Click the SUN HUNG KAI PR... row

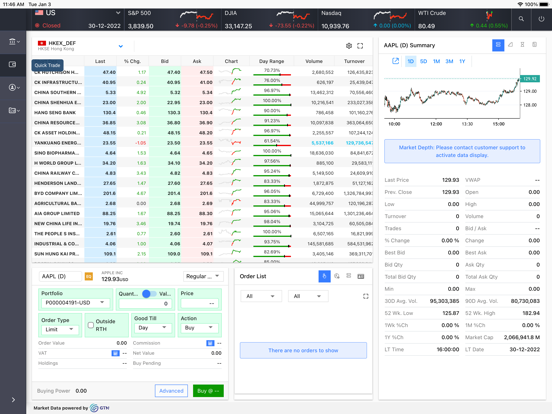pos(202,254)
